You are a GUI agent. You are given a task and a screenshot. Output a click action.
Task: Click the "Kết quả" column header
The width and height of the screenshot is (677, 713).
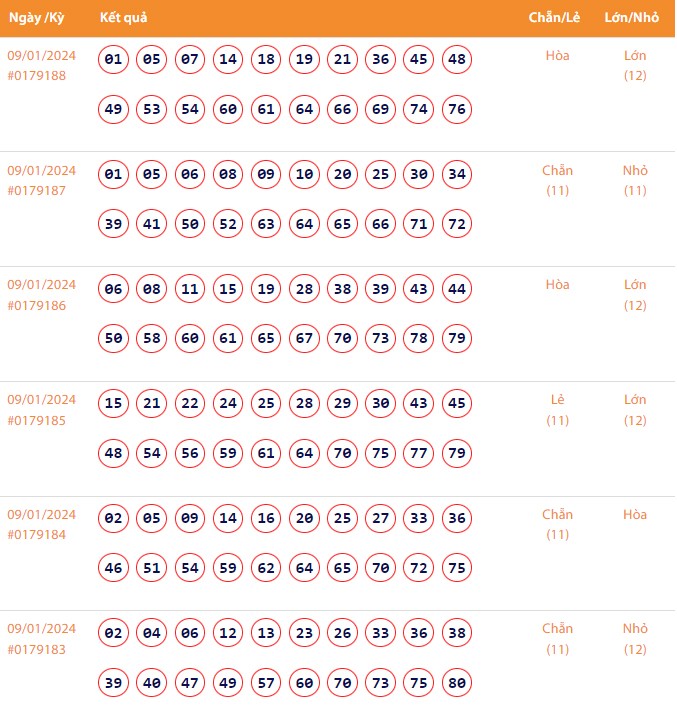pyautogui.click(x=124, y=18)
